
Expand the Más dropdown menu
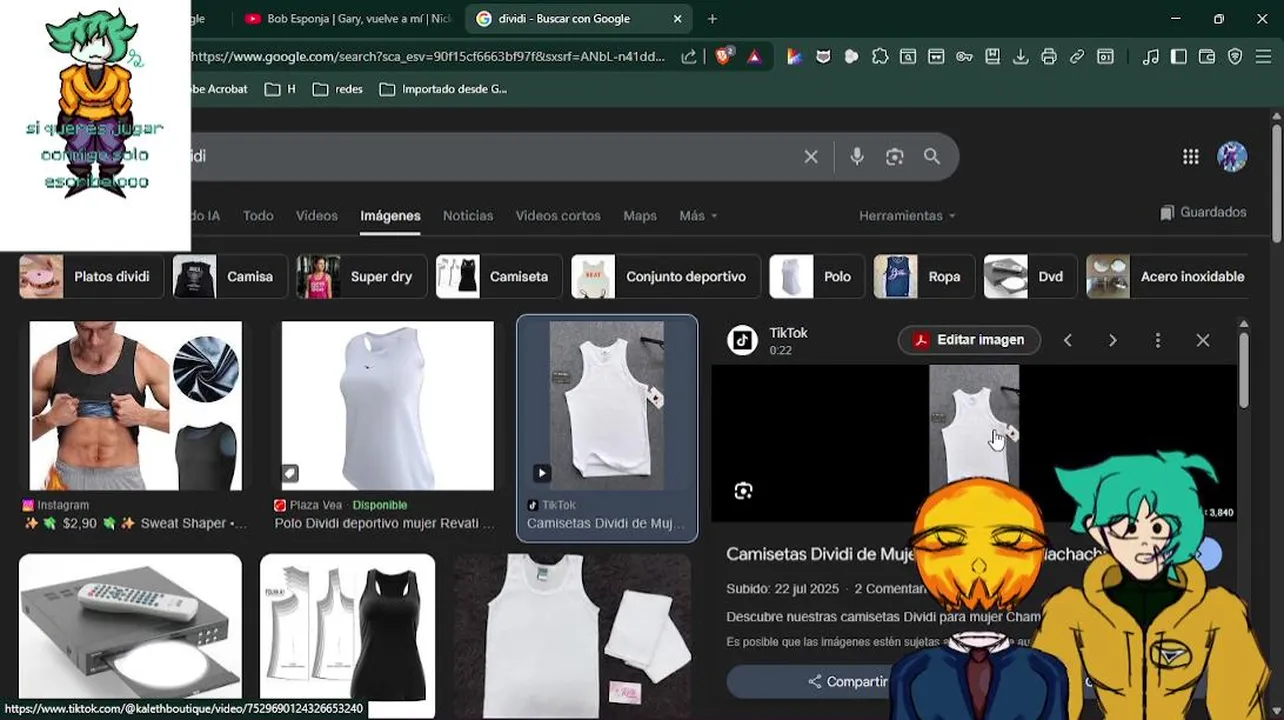tap(698, 216)
